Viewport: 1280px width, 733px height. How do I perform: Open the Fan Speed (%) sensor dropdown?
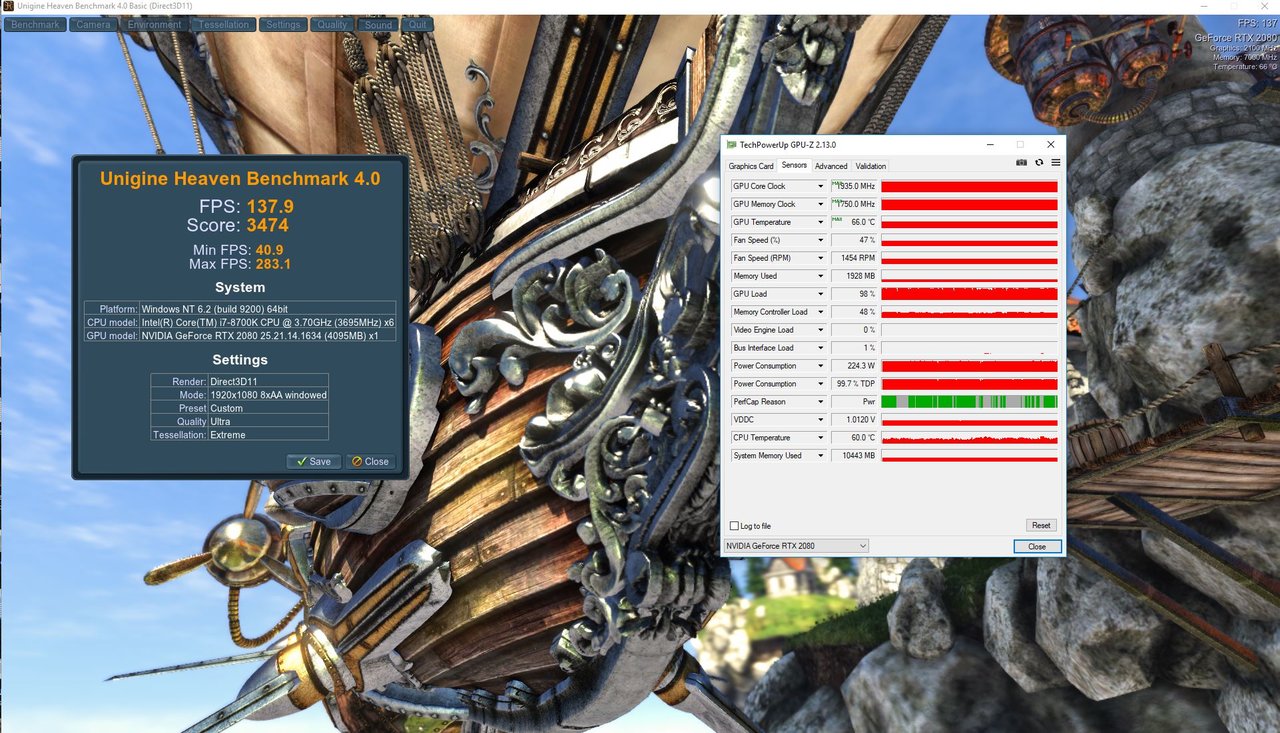821,240
